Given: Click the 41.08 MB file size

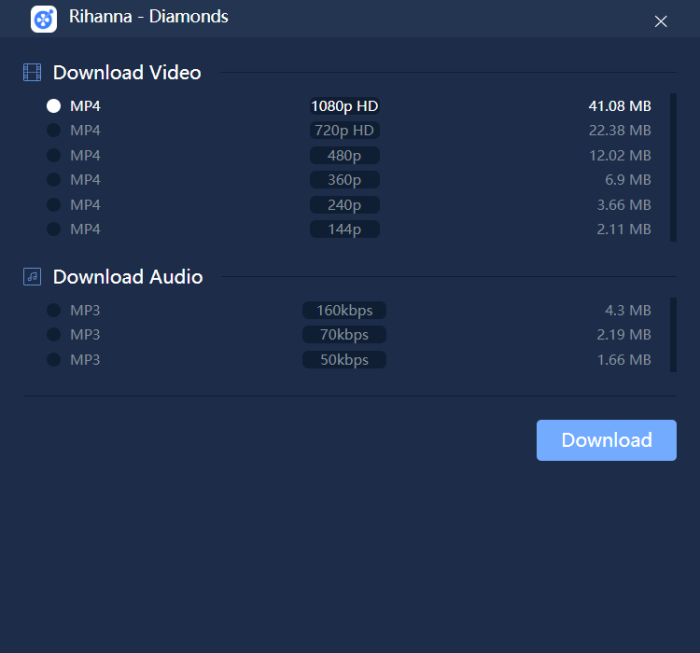Looking at the screenshot, I should 620,106.
